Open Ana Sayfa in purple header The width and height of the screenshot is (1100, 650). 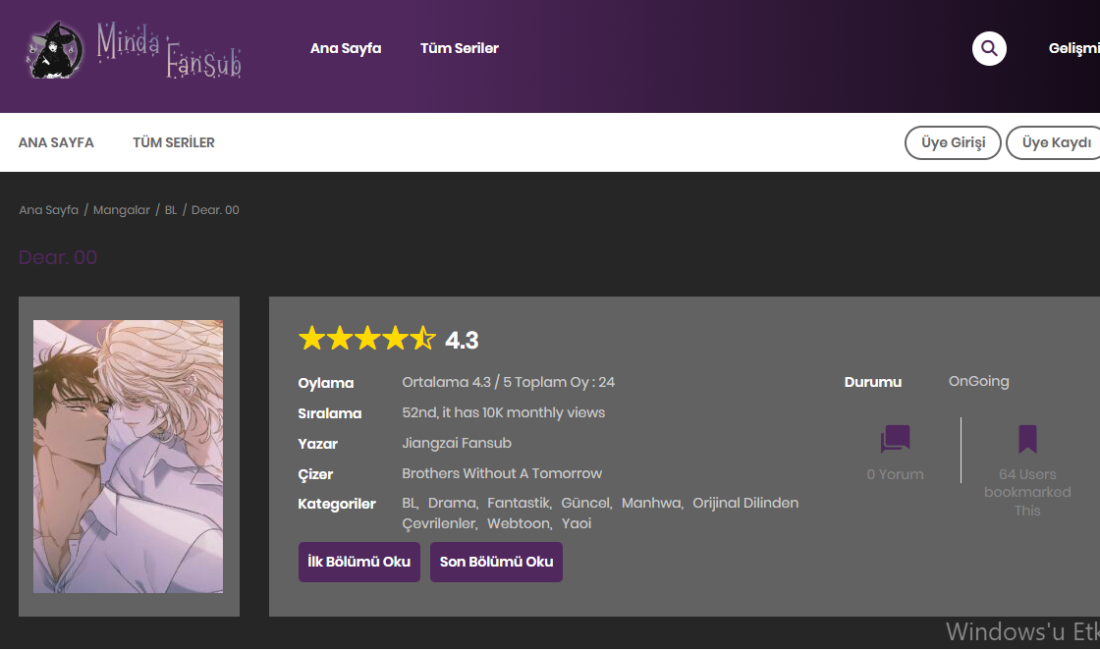coord(345,48)
